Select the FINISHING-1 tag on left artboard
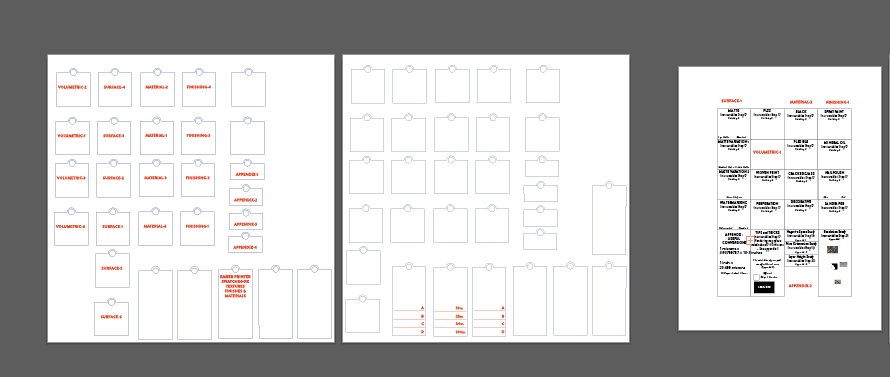The width and height of the screenshot is (890, 377). tap(197, 227)
